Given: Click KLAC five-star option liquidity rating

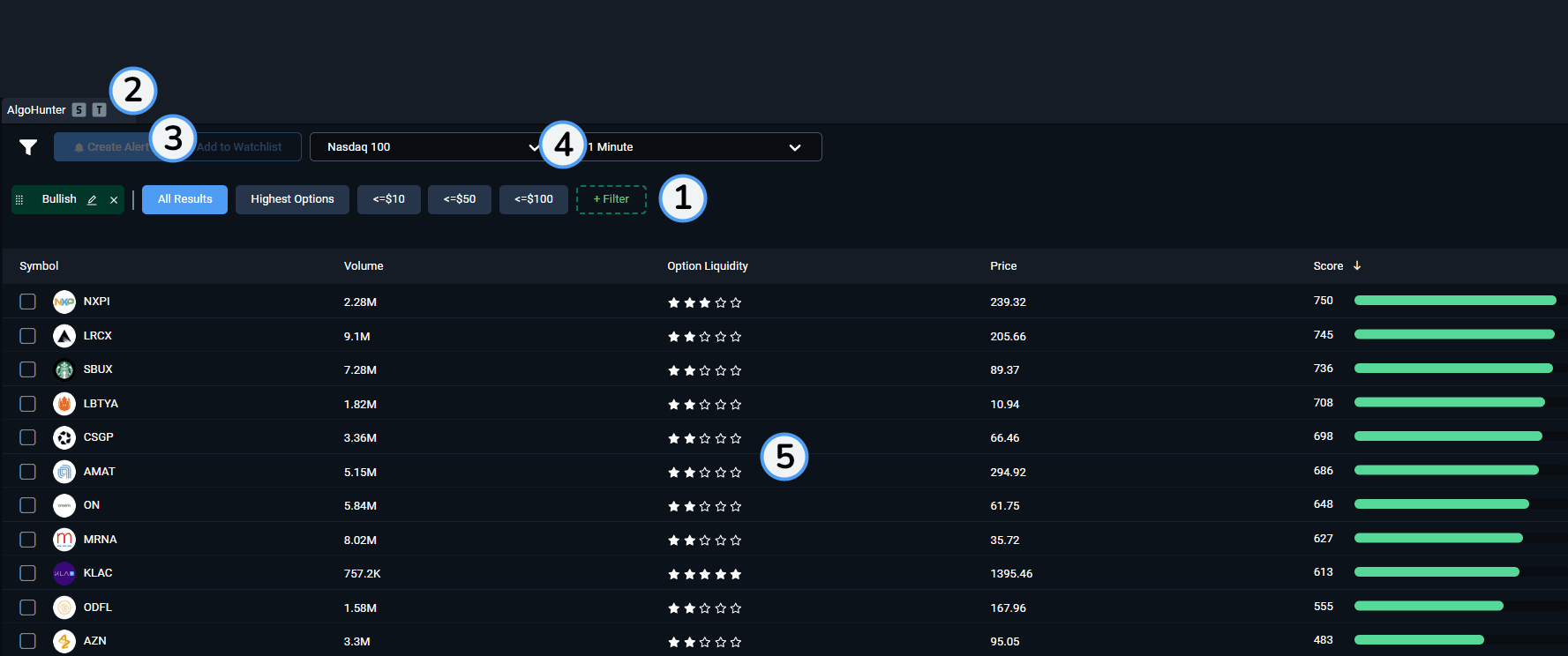Looking at the screenshot, I should (704, 574).
